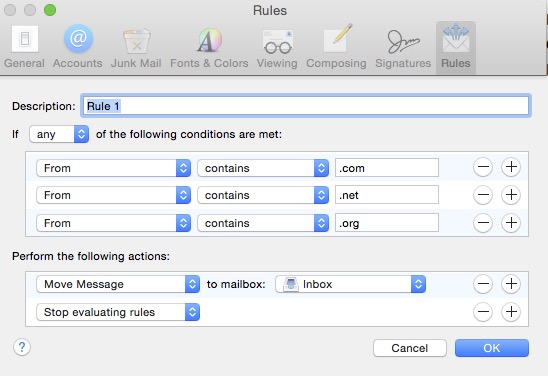Add an action after Move Message

point(511,284)
